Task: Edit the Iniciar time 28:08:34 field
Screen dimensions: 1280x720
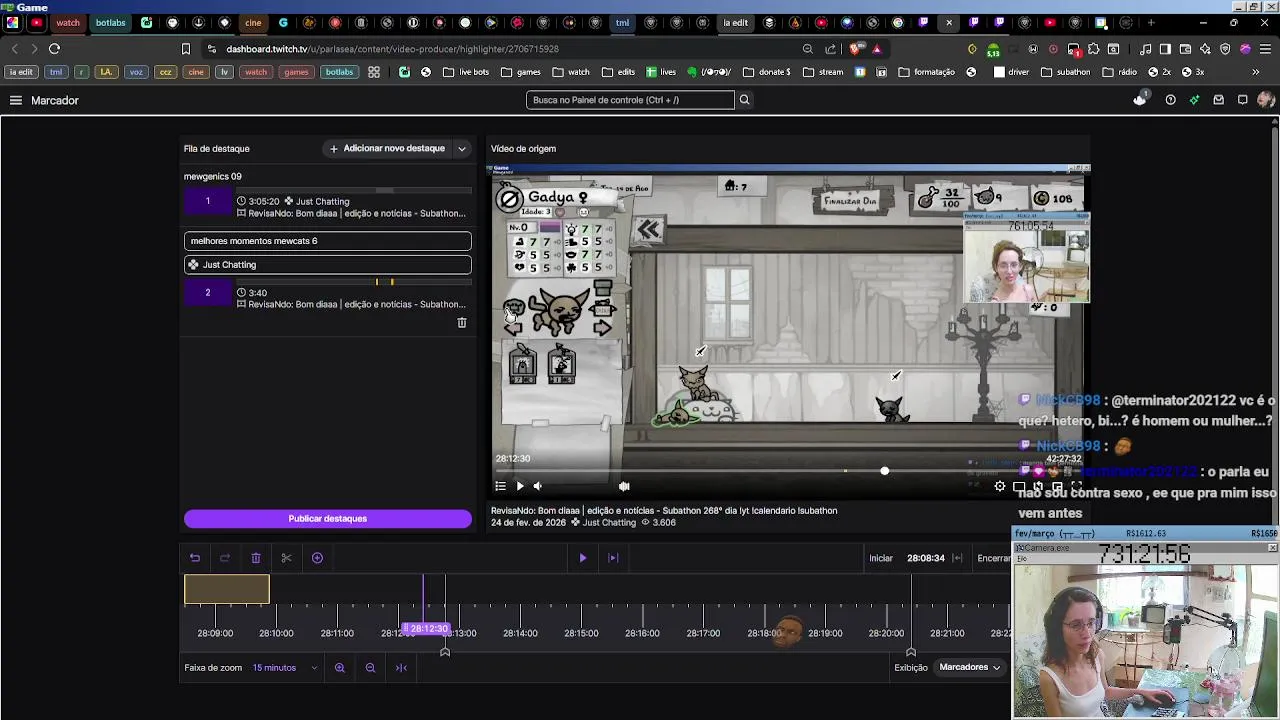Action: [925, 558]
